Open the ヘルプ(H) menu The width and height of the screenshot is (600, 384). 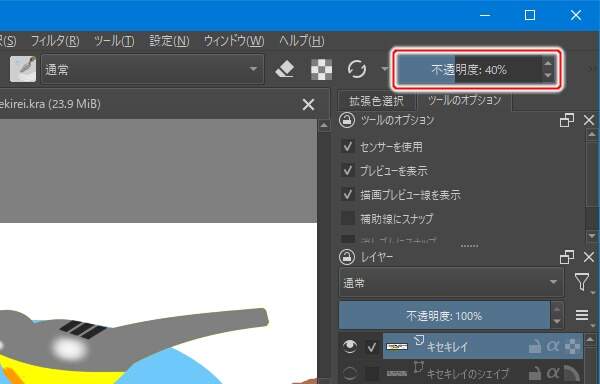(x=302, y=41)
